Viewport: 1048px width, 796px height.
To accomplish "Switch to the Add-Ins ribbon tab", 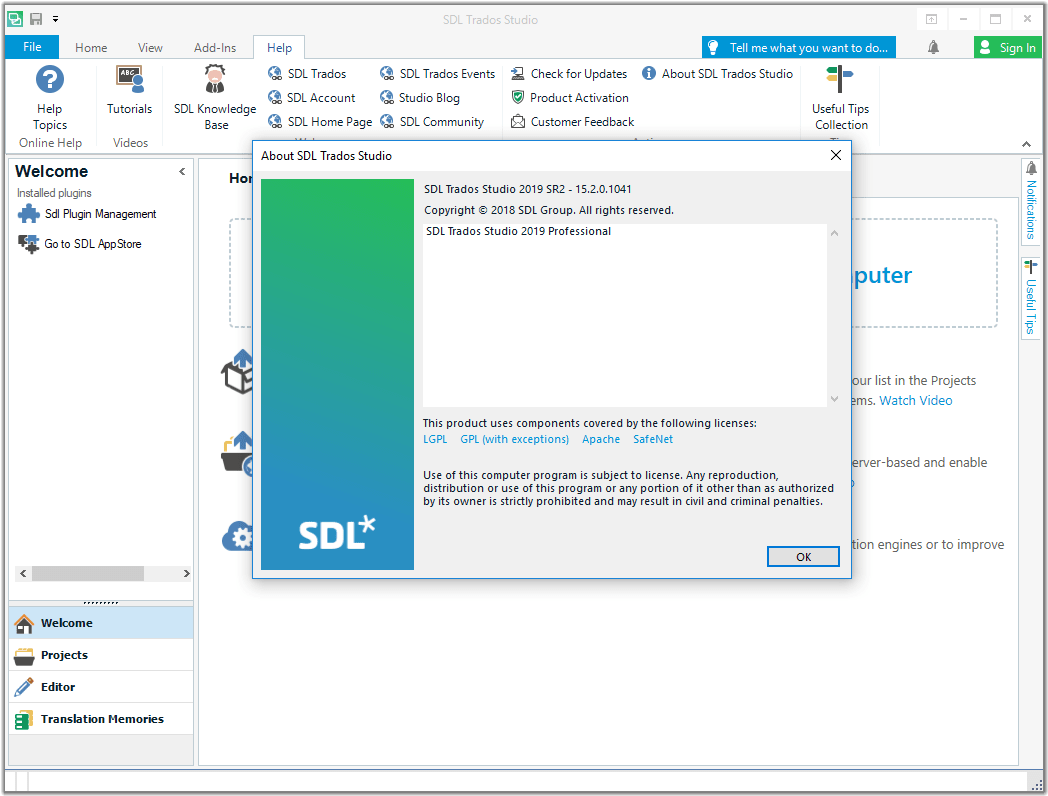I will coord(215,47).
